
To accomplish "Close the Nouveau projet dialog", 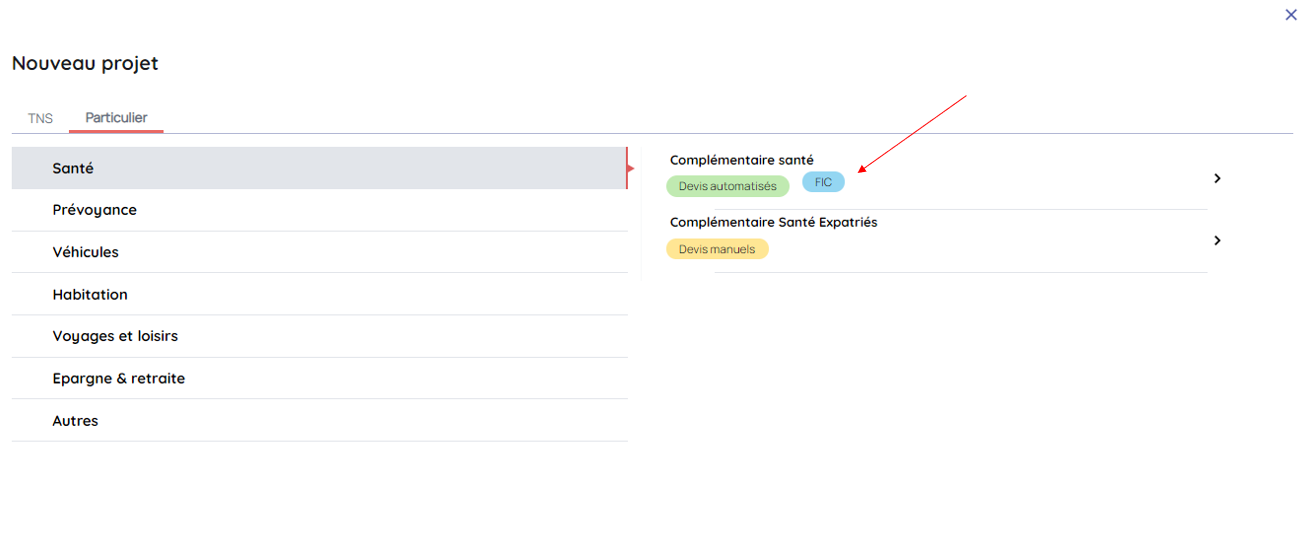I will tap(1290, 15).
